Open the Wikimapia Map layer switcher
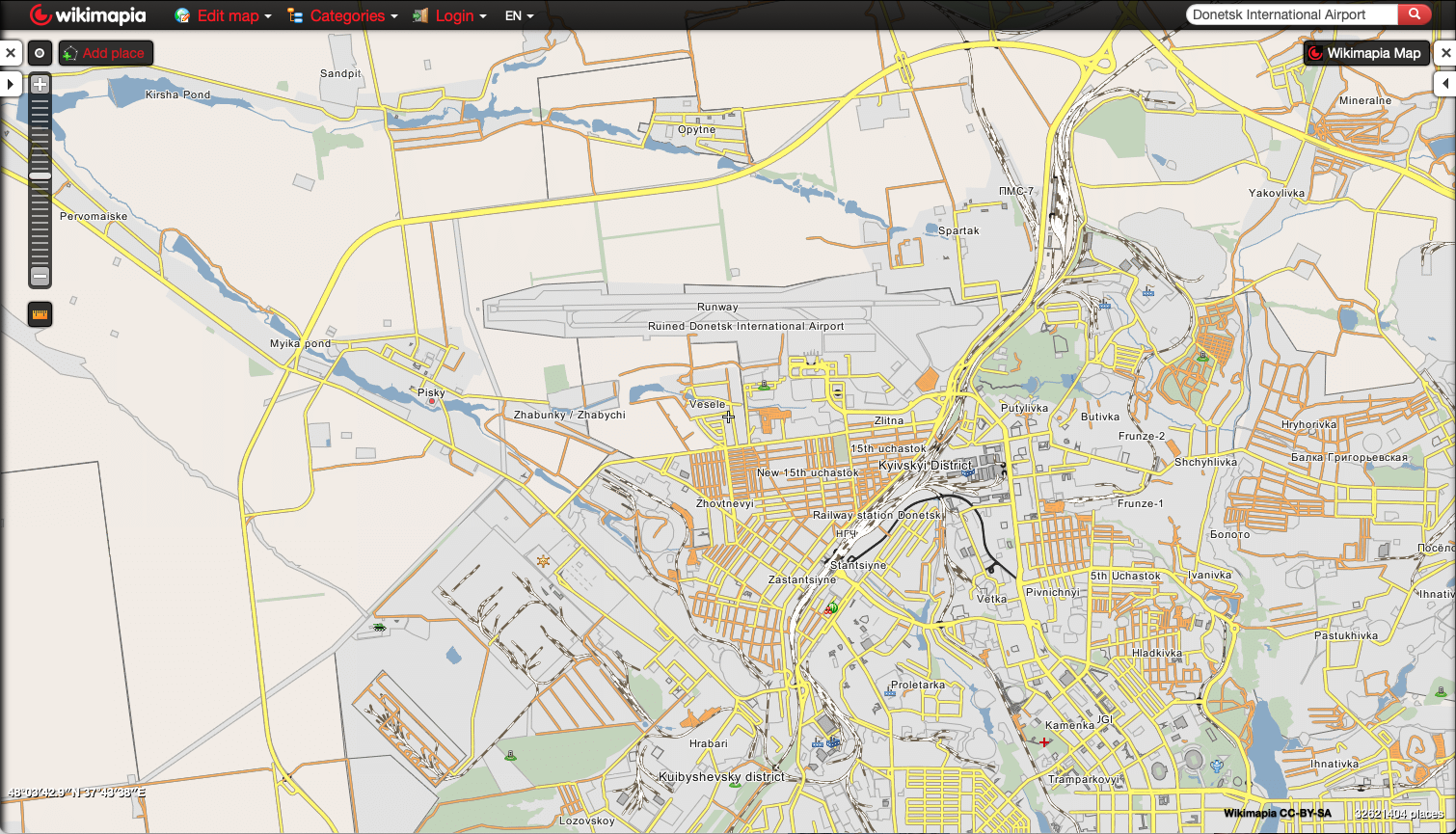 coord(1364,53)
